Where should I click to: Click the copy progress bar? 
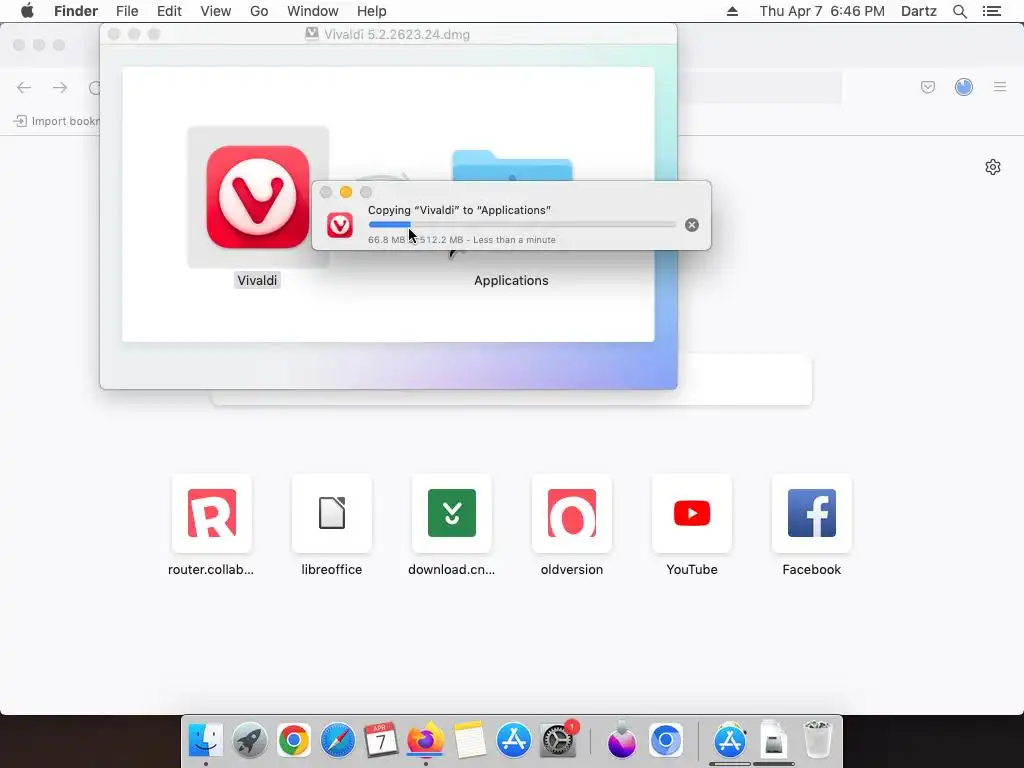pos(522,225)
